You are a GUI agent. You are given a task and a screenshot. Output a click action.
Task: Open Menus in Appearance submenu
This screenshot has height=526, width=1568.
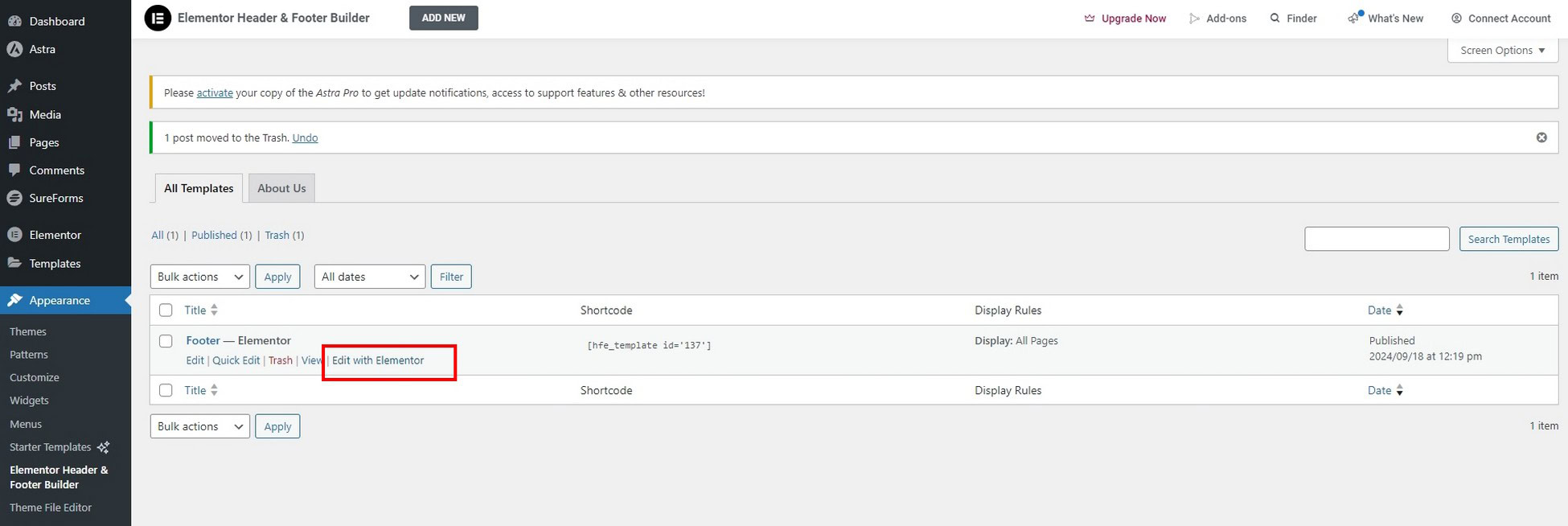pos(26,424)
